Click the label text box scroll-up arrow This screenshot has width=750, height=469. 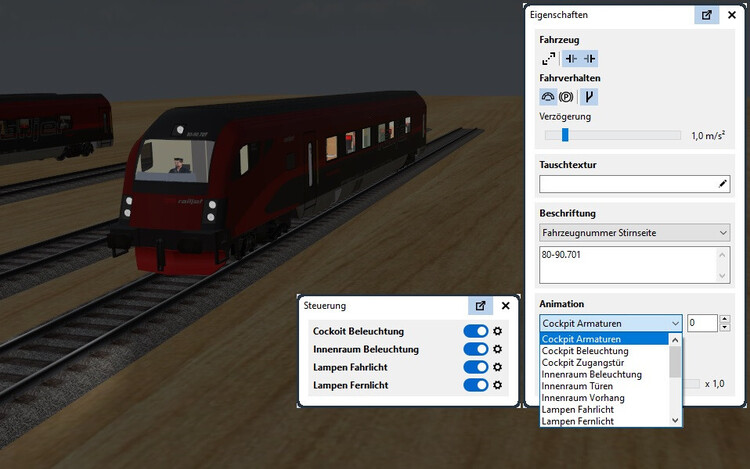(x=722, y=255)
